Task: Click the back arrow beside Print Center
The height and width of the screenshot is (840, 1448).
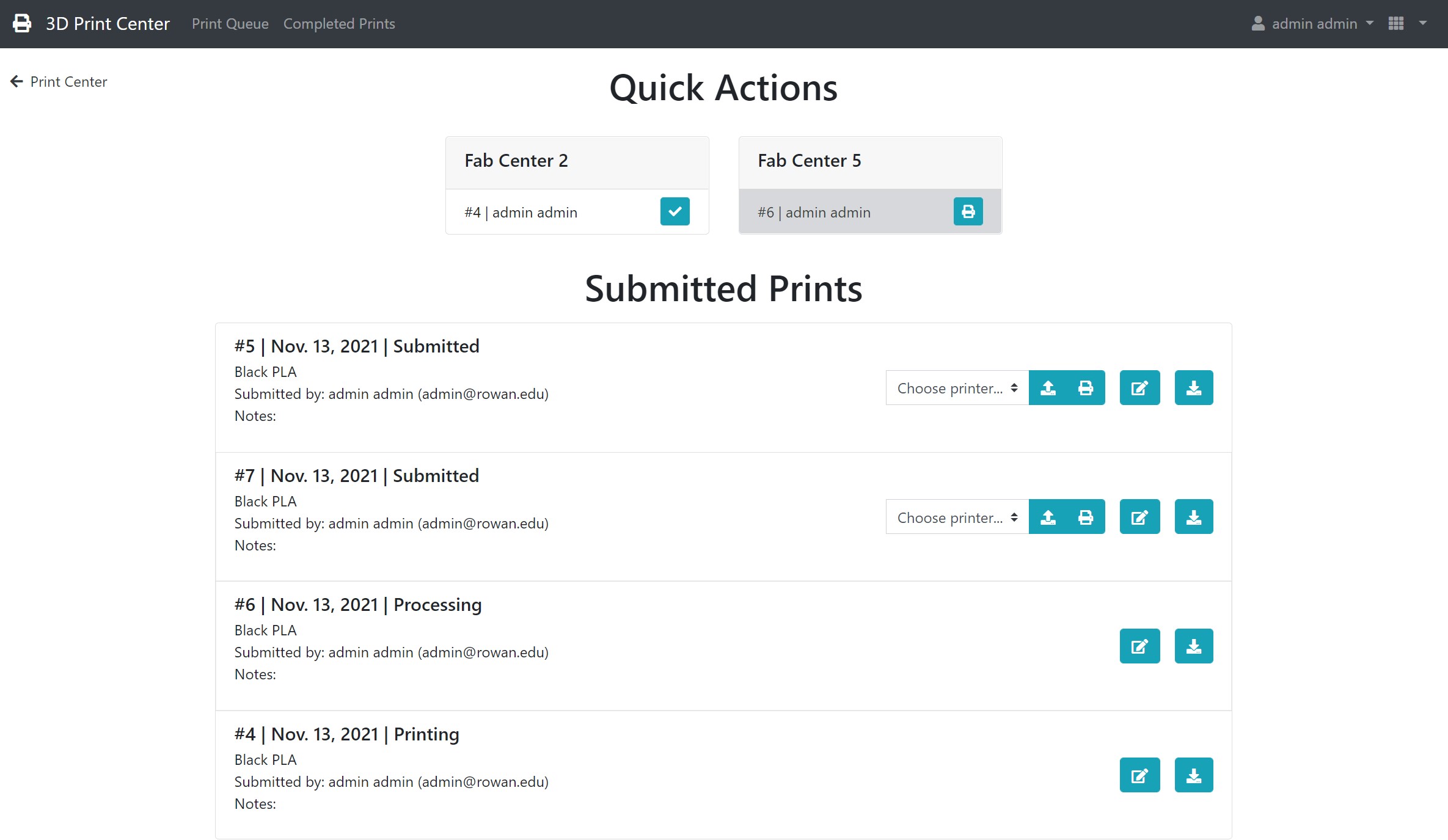Action: coord(16,81)
